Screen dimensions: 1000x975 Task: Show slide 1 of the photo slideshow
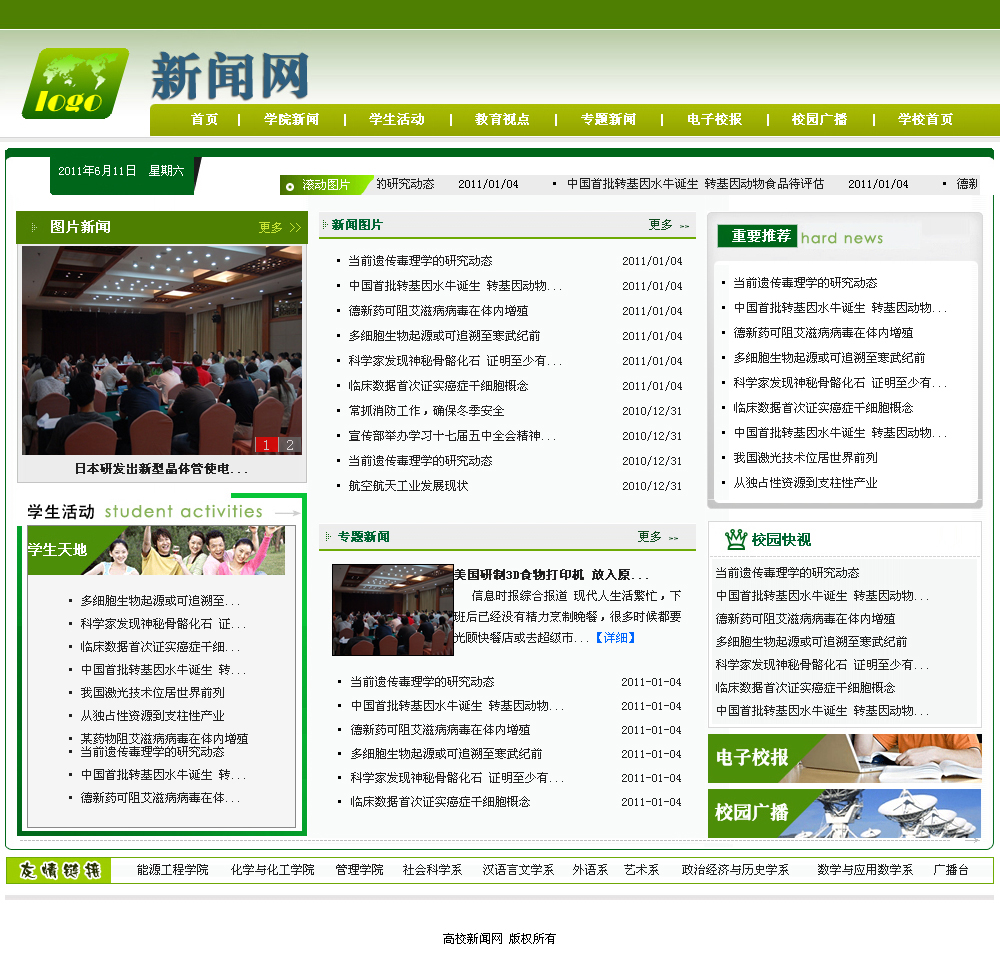266,445
